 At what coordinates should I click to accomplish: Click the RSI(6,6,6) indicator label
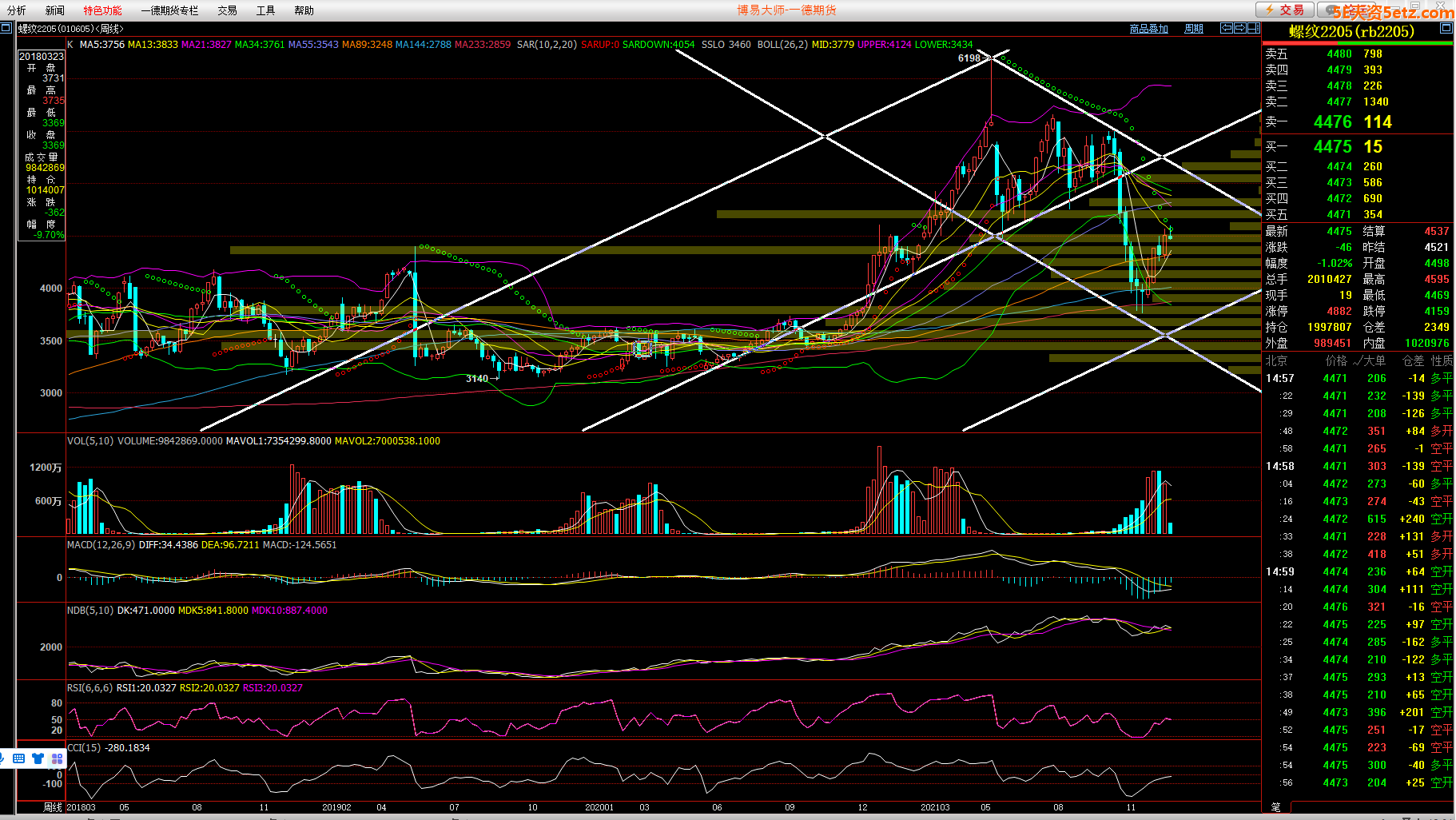(x=90, y=687)
